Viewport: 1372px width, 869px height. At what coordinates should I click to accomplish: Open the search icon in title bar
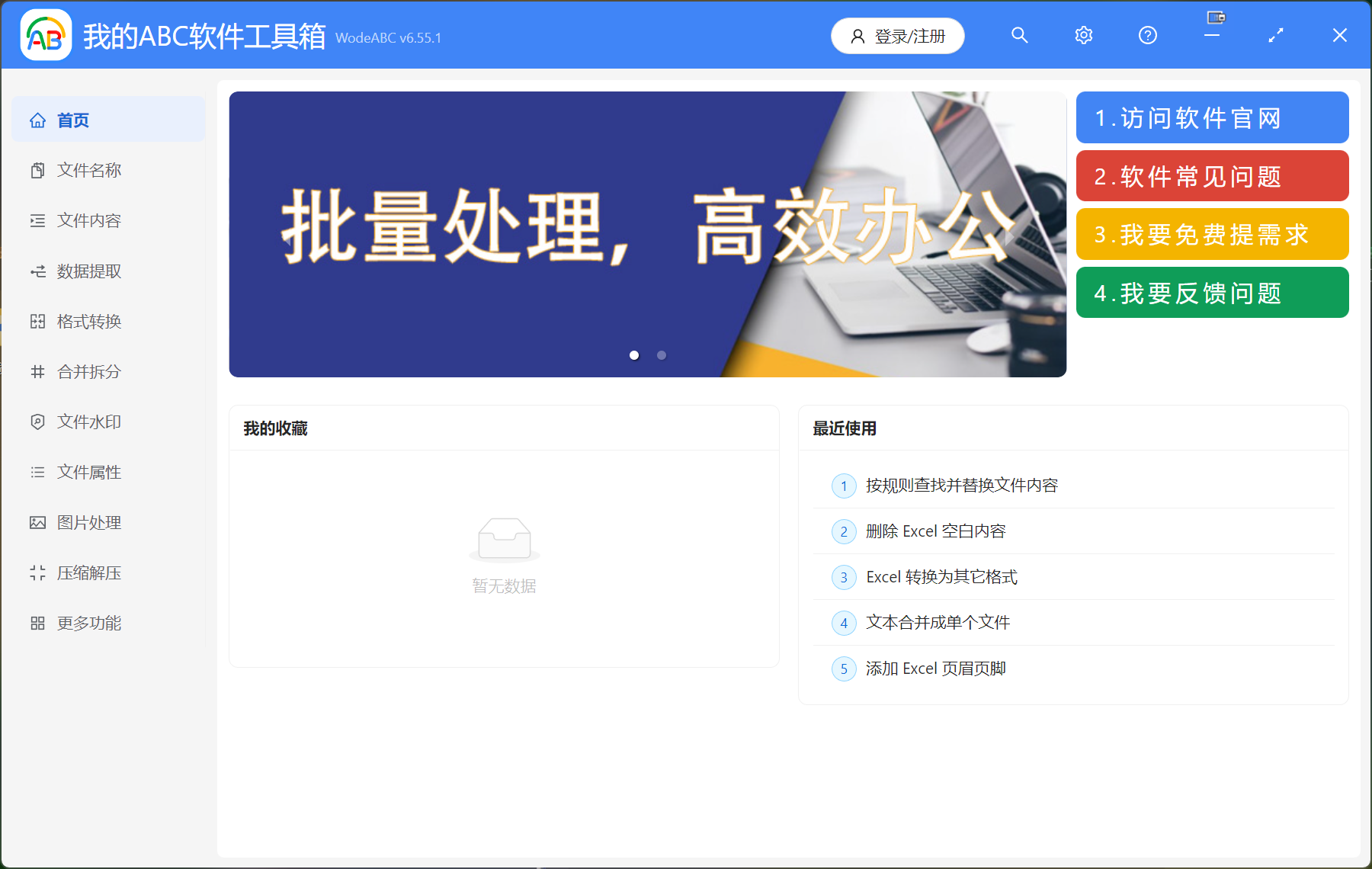point(1019,35)
